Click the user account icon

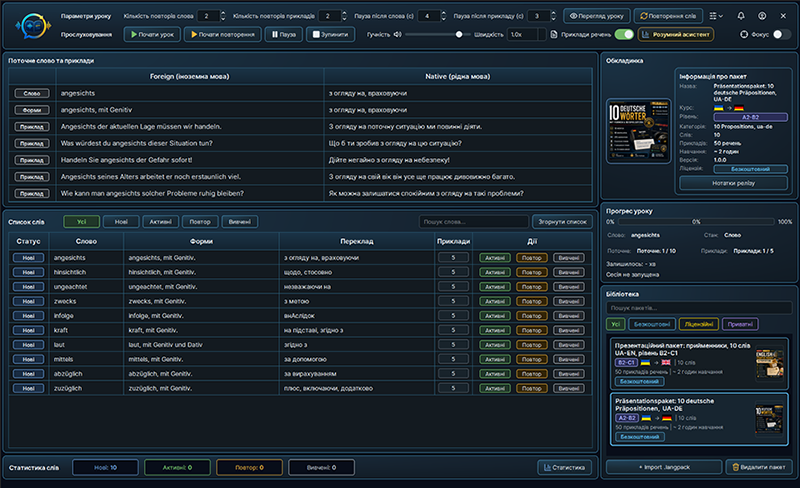pos(762,16)
